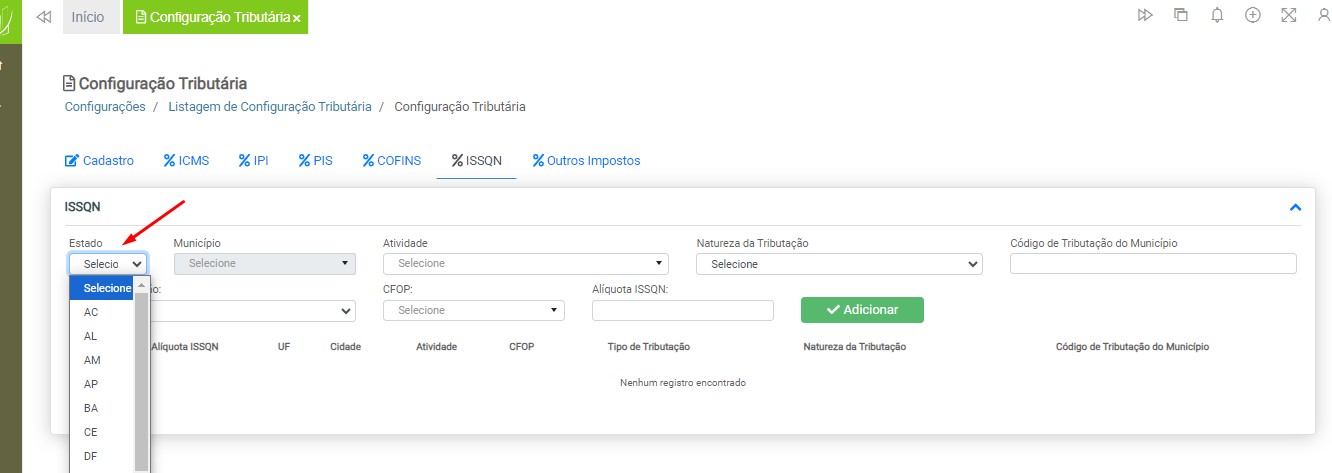1332x473 pixels.
Task: Click the green Adicionar button
Action: tap(862, 310)
